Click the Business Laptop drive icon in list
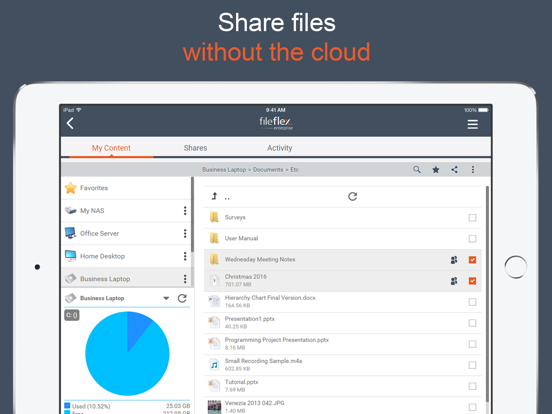The image size is (552, 414). (70, 278)
